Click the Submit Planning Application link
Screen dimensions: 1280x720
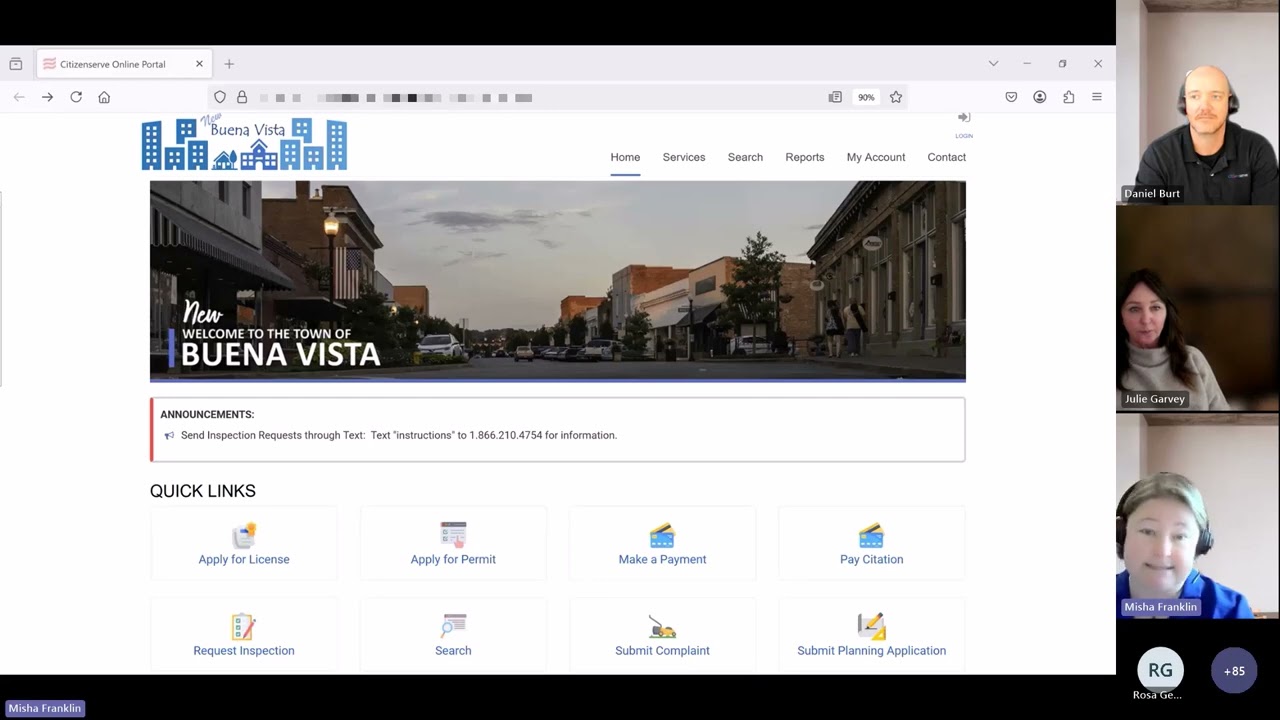(871, 650)
